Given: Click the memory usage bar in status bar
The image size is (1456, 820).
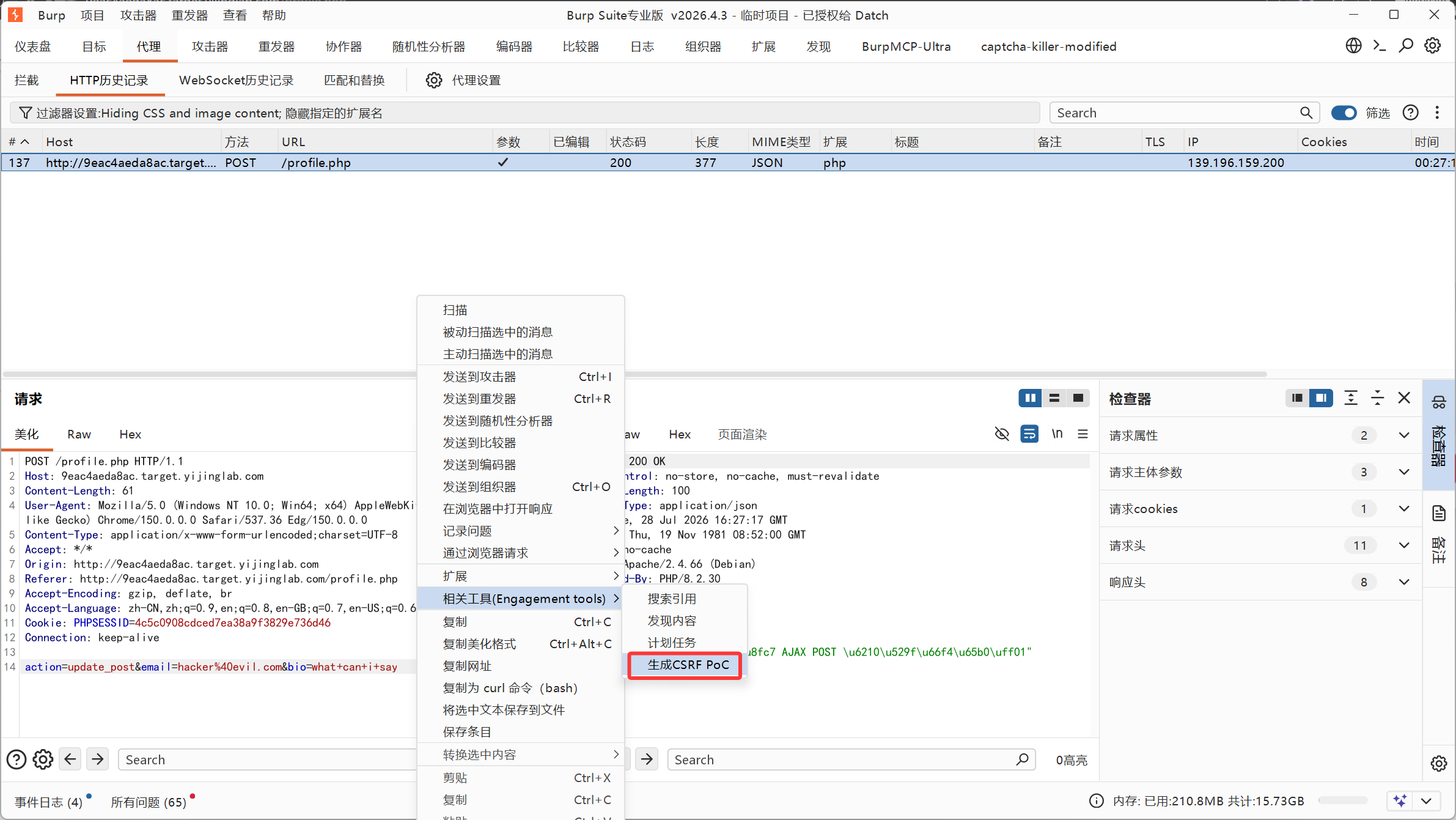Looking at the screenshot, I should pos(1343,800).
